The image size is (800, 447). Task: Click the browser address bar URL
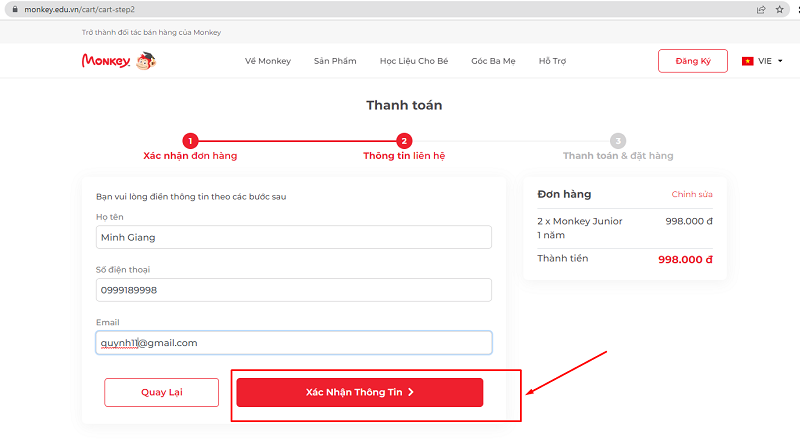click(80, 9)
